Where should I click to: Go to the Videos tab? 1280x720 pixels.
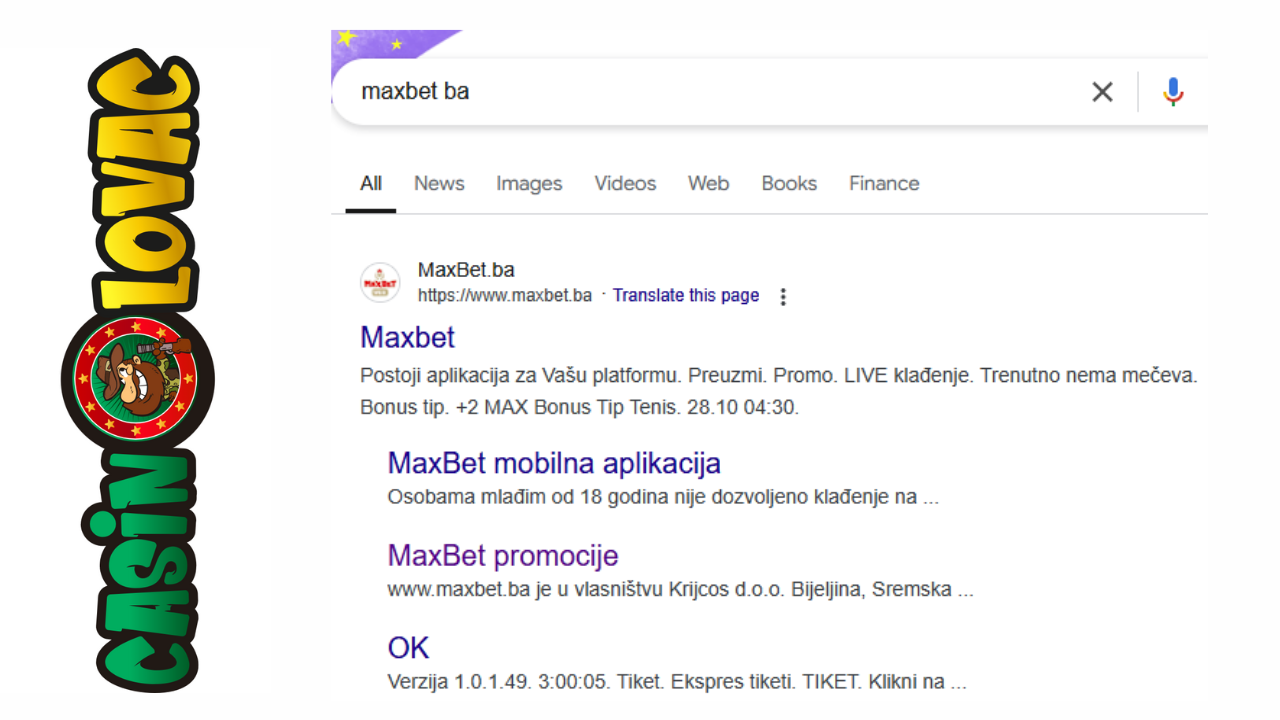[625, 184]
